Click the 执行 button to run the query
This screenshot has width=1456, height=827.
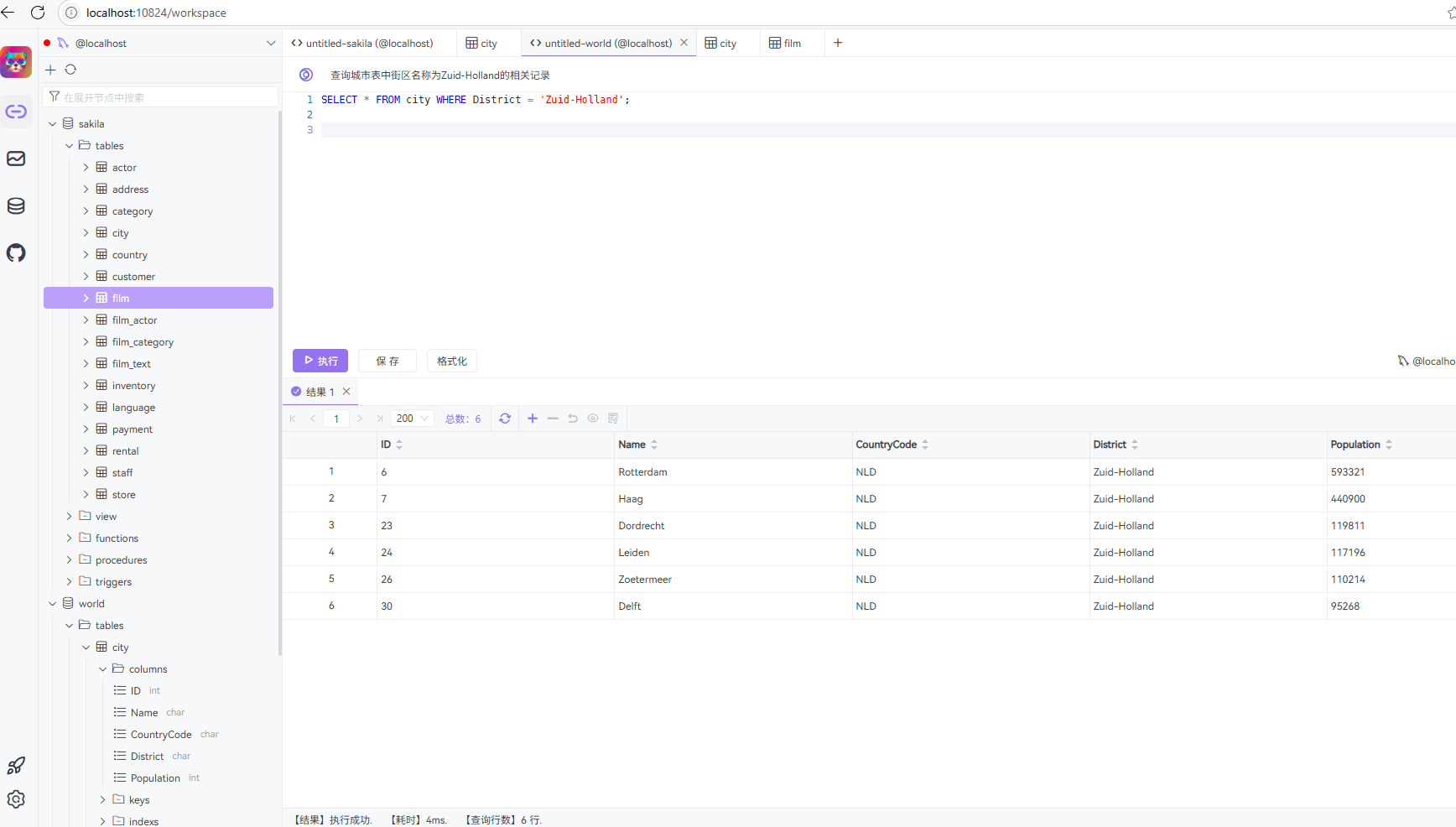(x=320, y=361)
